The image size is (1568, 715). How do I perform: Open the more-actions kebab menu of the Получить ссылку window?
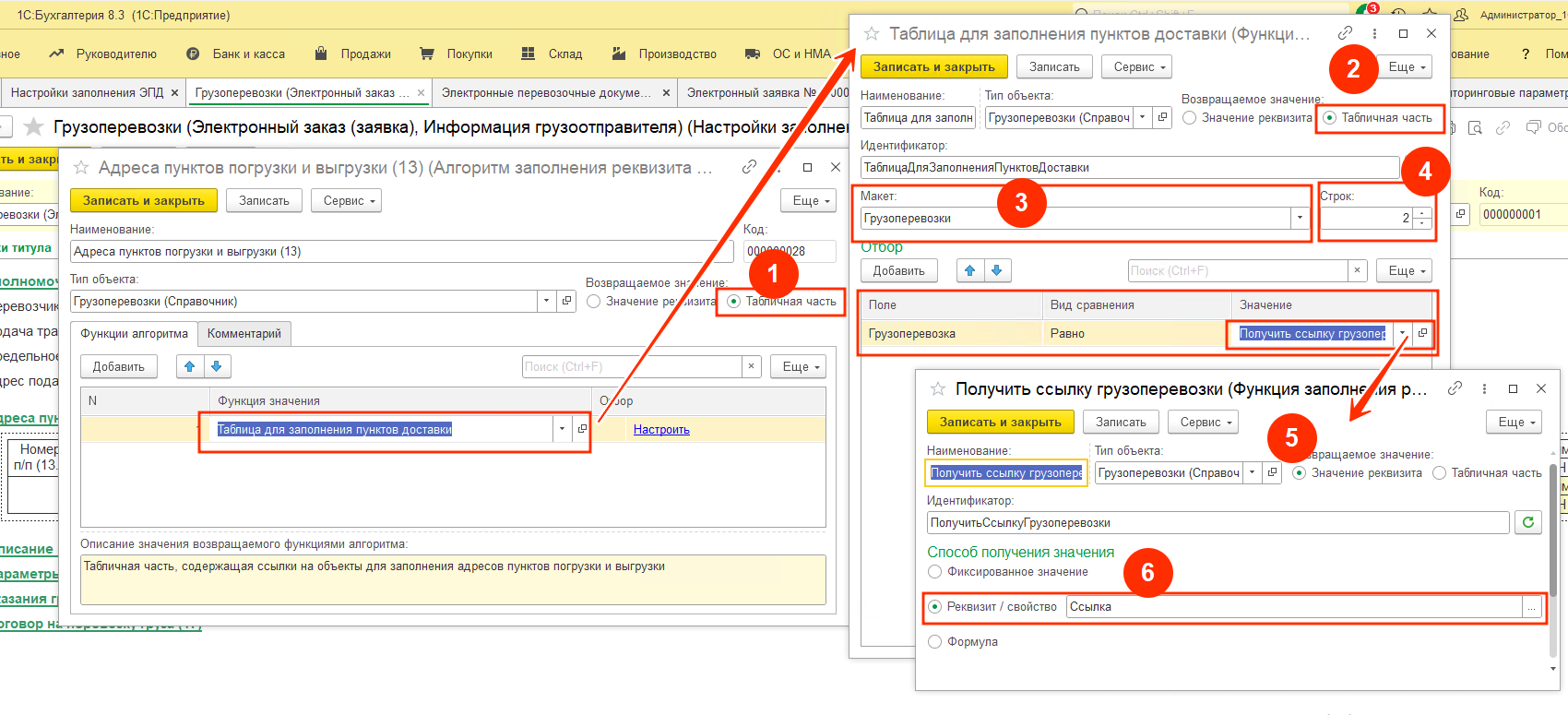pyautogui.click(x=1484, y=389)
